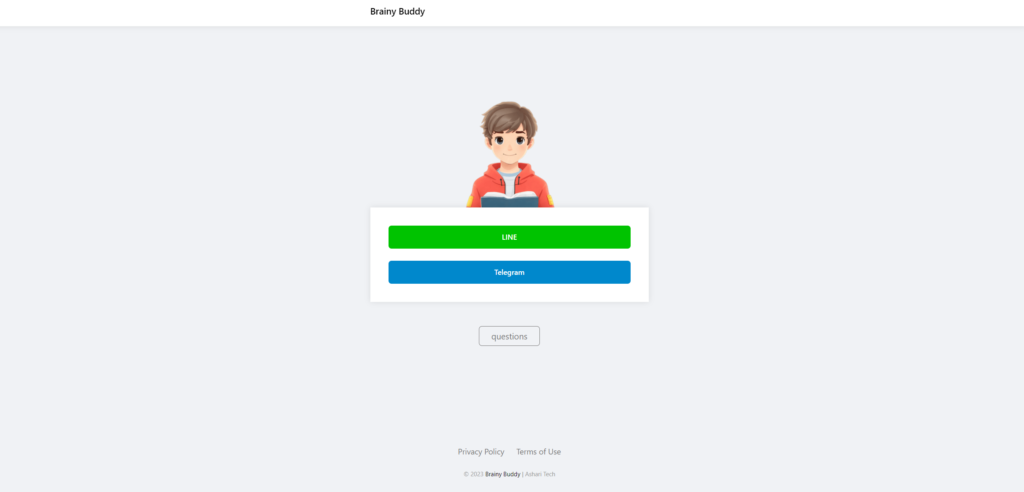Select the word LINE on green button
Viewport: 1024px width, 492px height.
509,237
